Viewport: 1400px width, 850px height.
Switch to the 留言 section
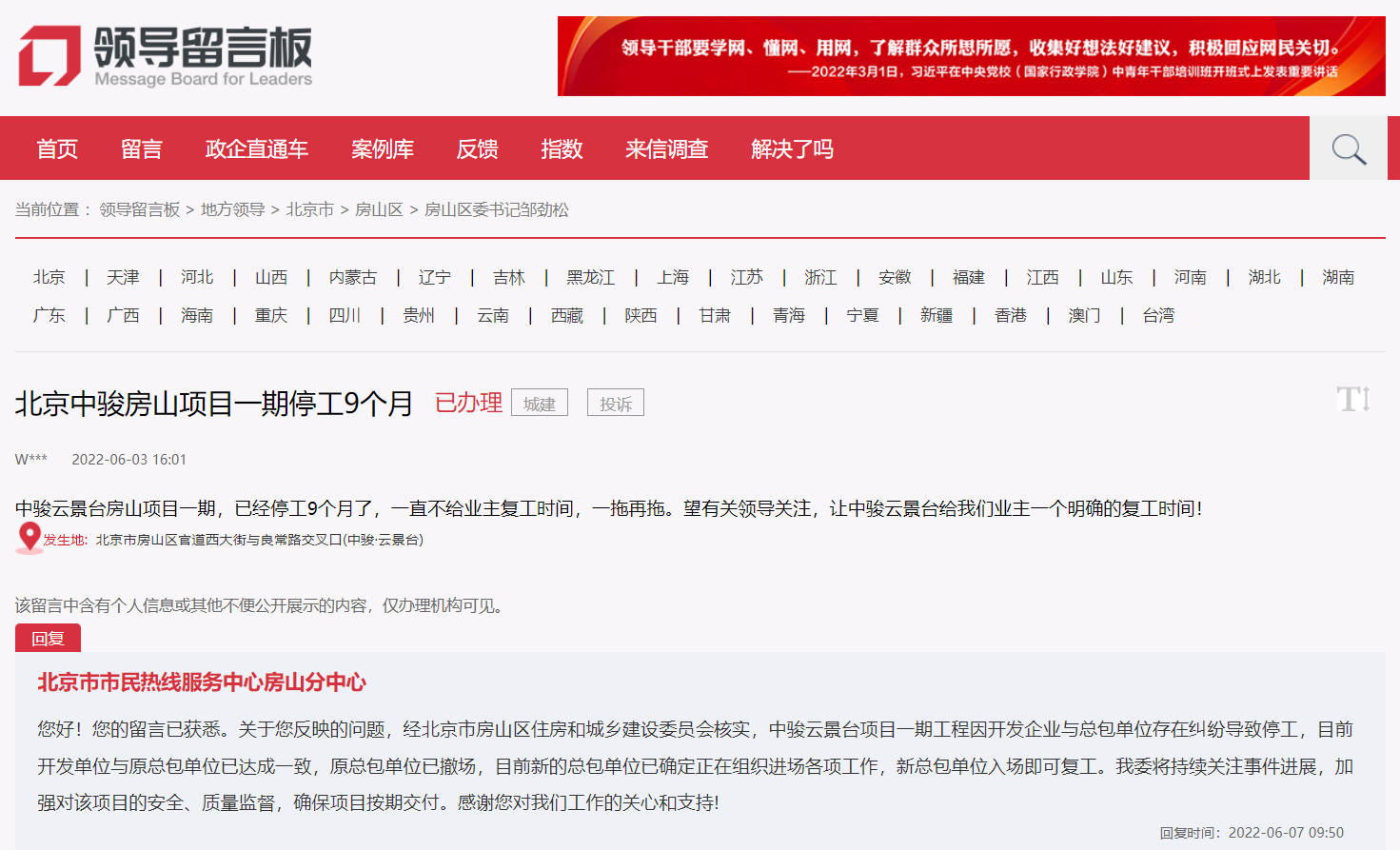141,148
